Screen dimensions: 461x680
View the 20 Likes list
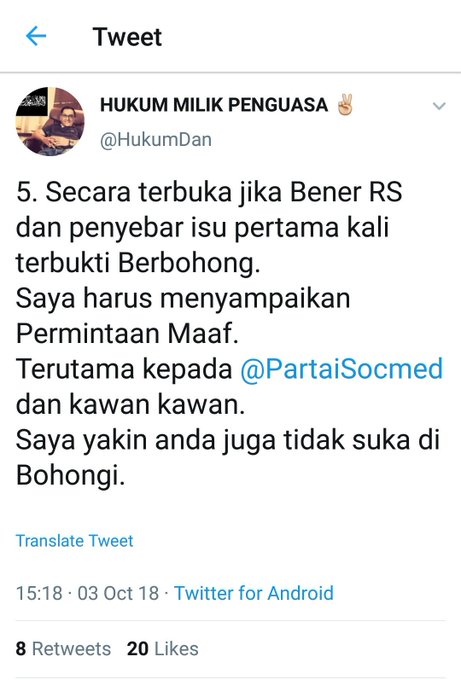click(163, 649)
